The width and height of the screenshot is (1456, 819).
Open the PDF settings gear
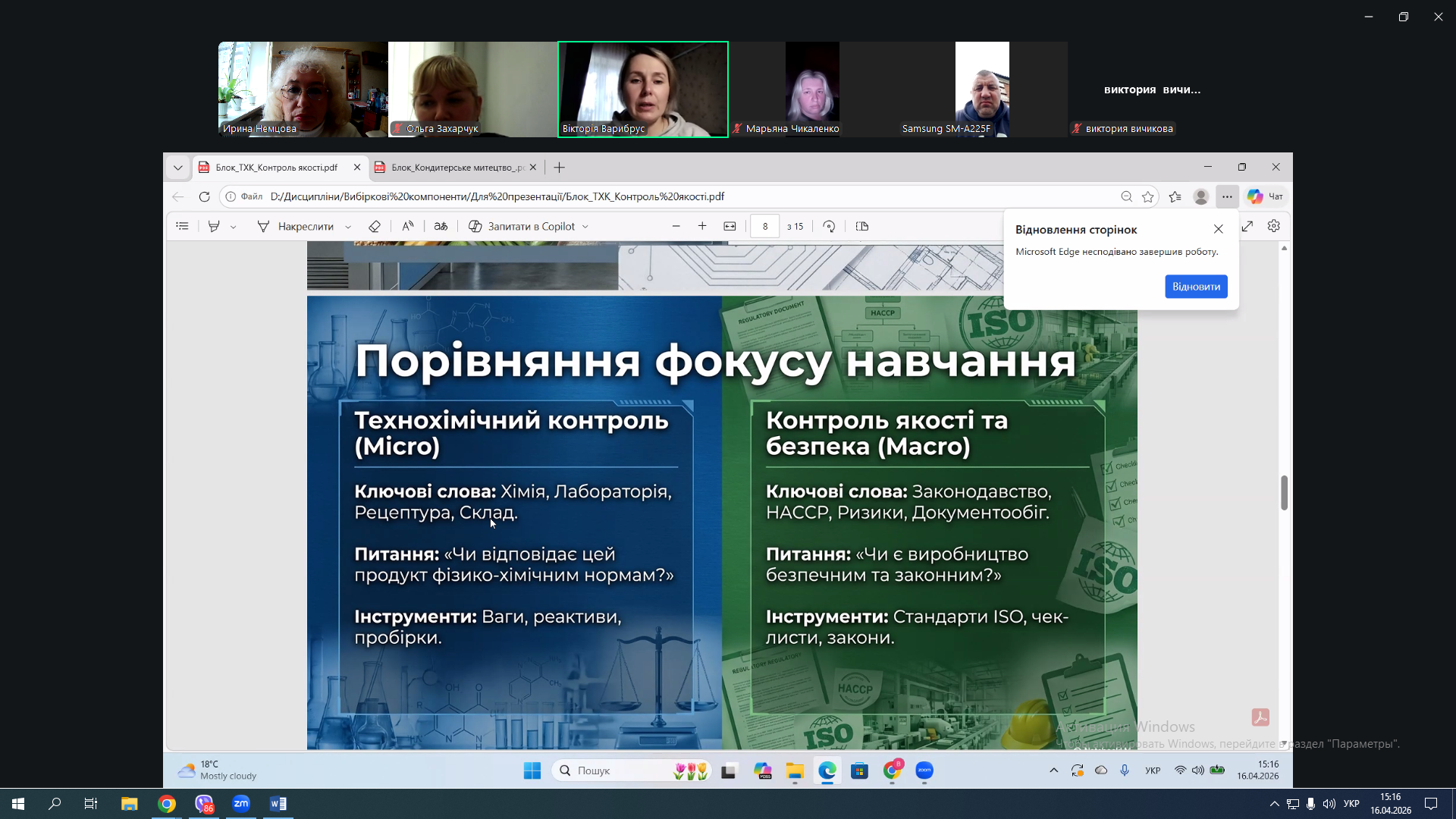[1274, 226]
